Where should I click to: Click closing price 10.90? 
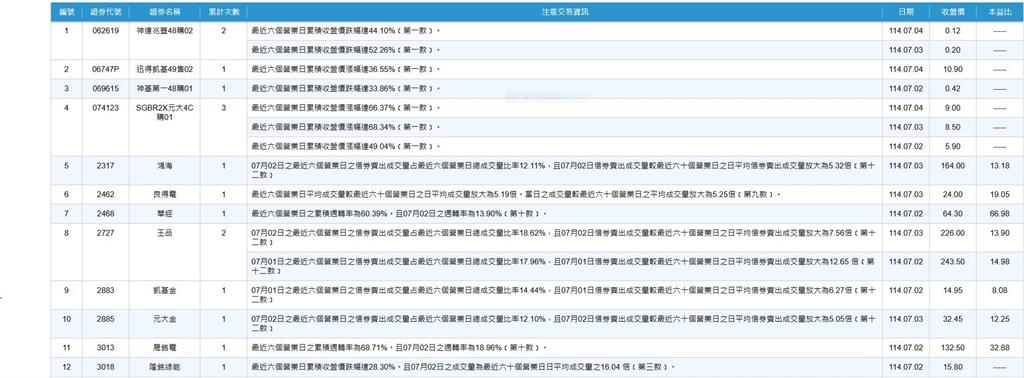pos(952,69)
